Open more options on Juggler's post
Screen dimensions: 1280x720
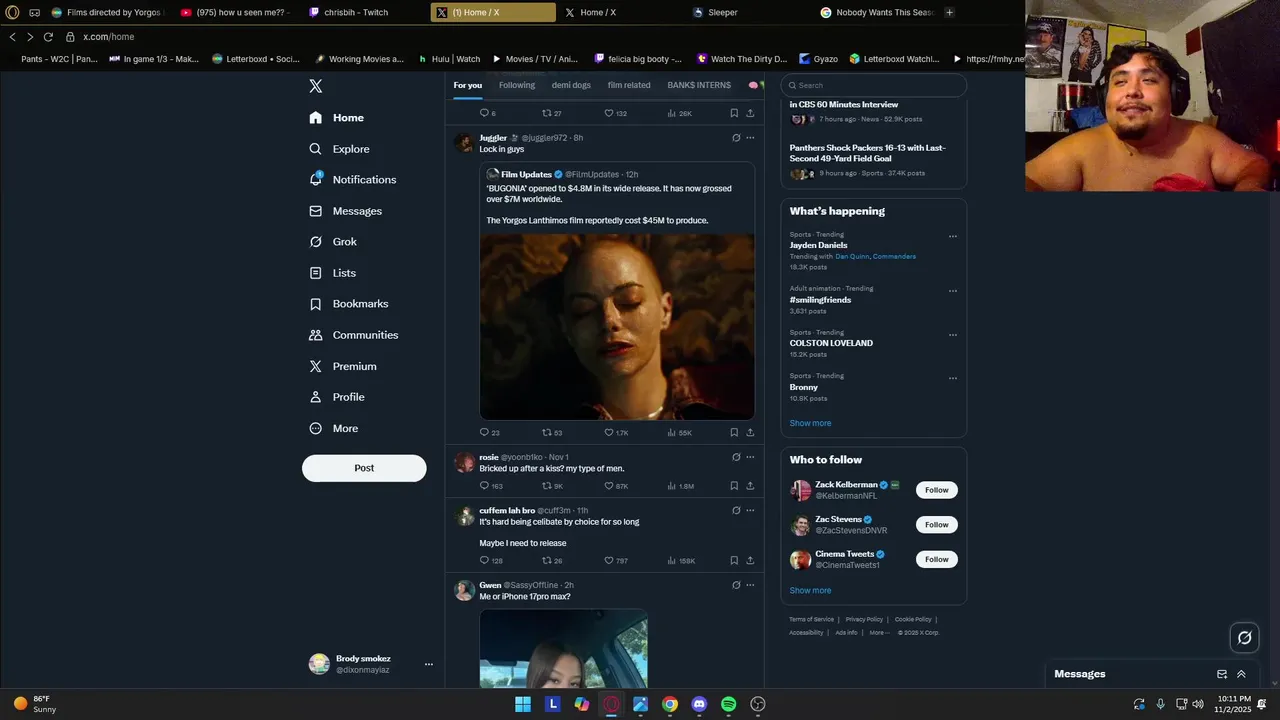click(x=750, y=138)
